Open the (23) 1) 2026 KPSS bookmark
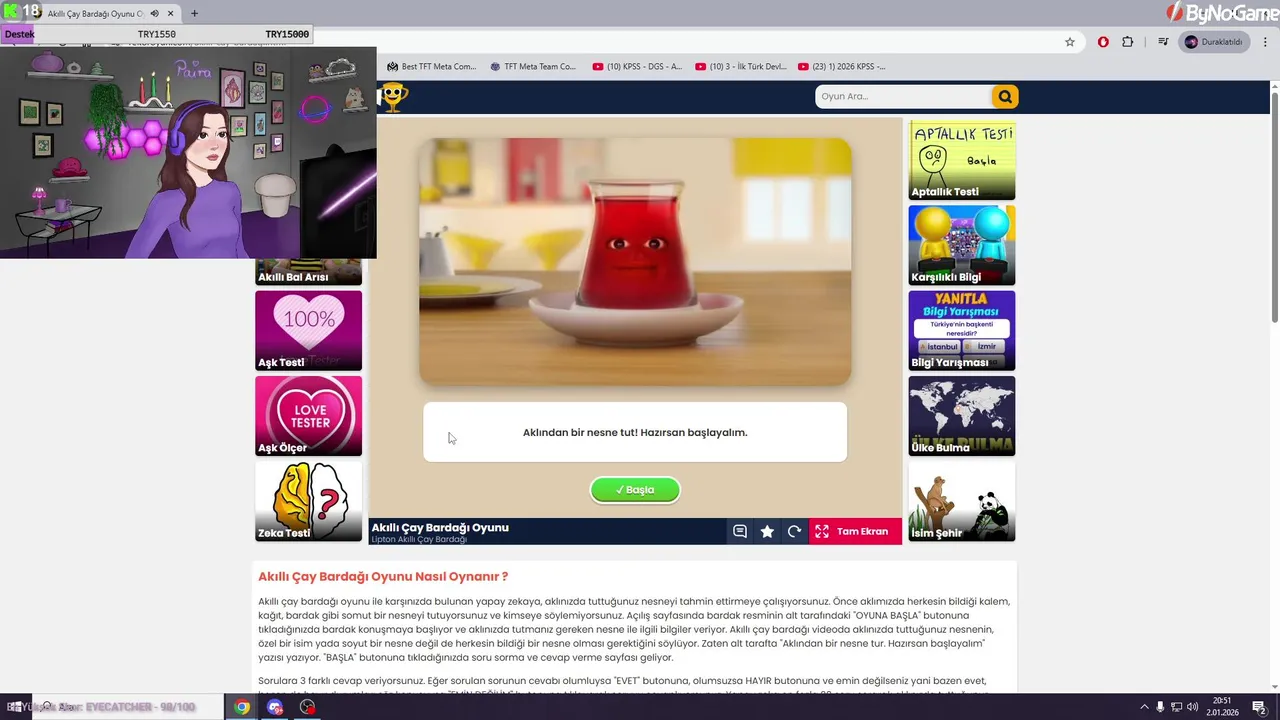 point(842,67)
